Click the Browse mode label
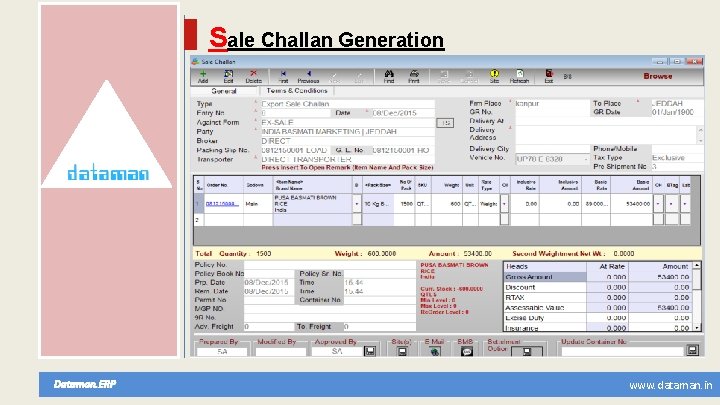 coord(658,76)
